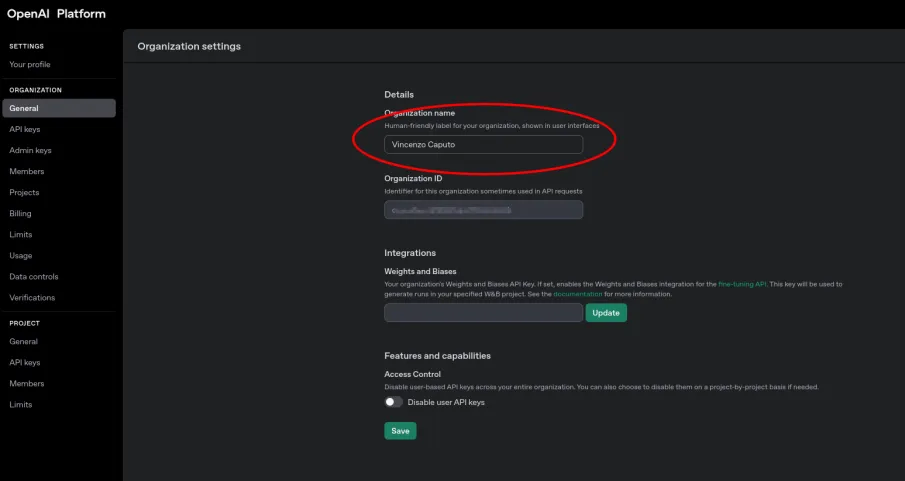Viewport: 905px width, 481px height.
Task: Click the Features and capabilities heading
Action: point(437,356)
